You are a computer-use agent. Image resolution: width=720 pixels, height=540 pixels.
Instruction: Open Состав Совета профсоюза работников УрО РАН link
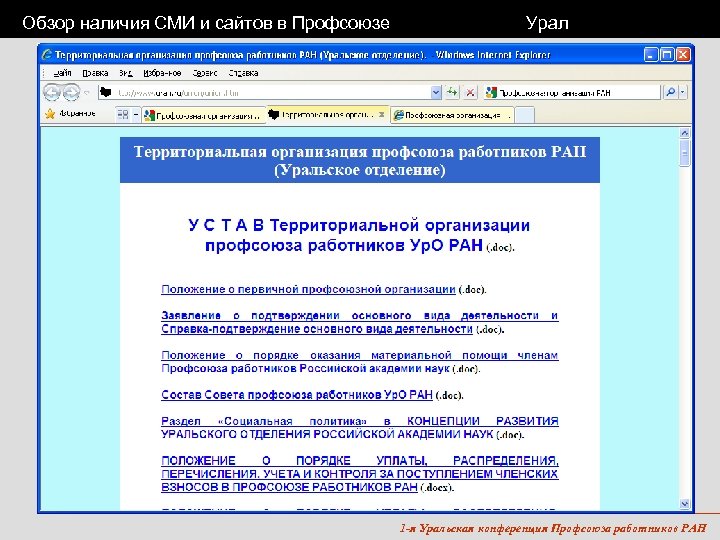pos(297,395)
